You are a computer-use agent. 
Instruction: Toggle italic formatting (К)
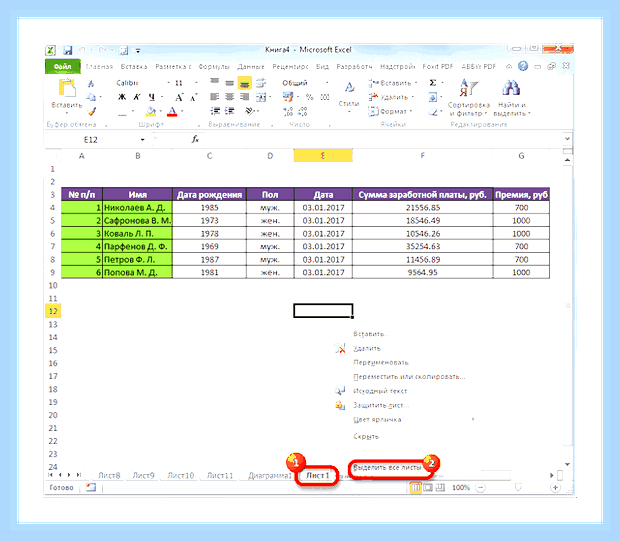[x=137, y=97]
